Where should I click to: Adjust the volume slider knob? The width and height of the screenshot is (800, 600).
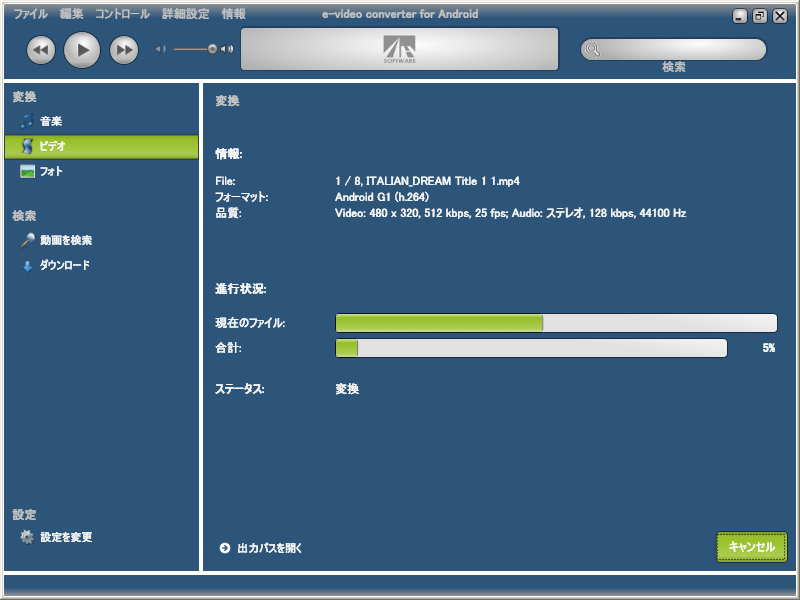(212, 49)
